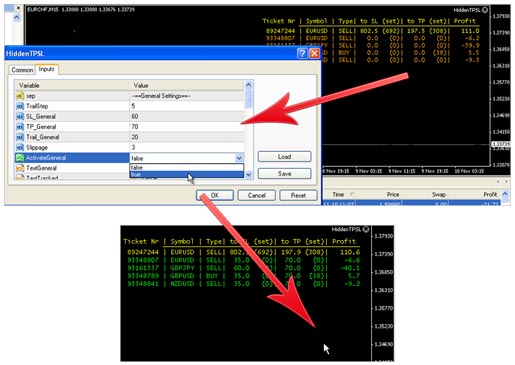Screen dimensions: 515x365
Task: Click the '10 Nov 03:15' time axis label
Action: coord(469,171)
